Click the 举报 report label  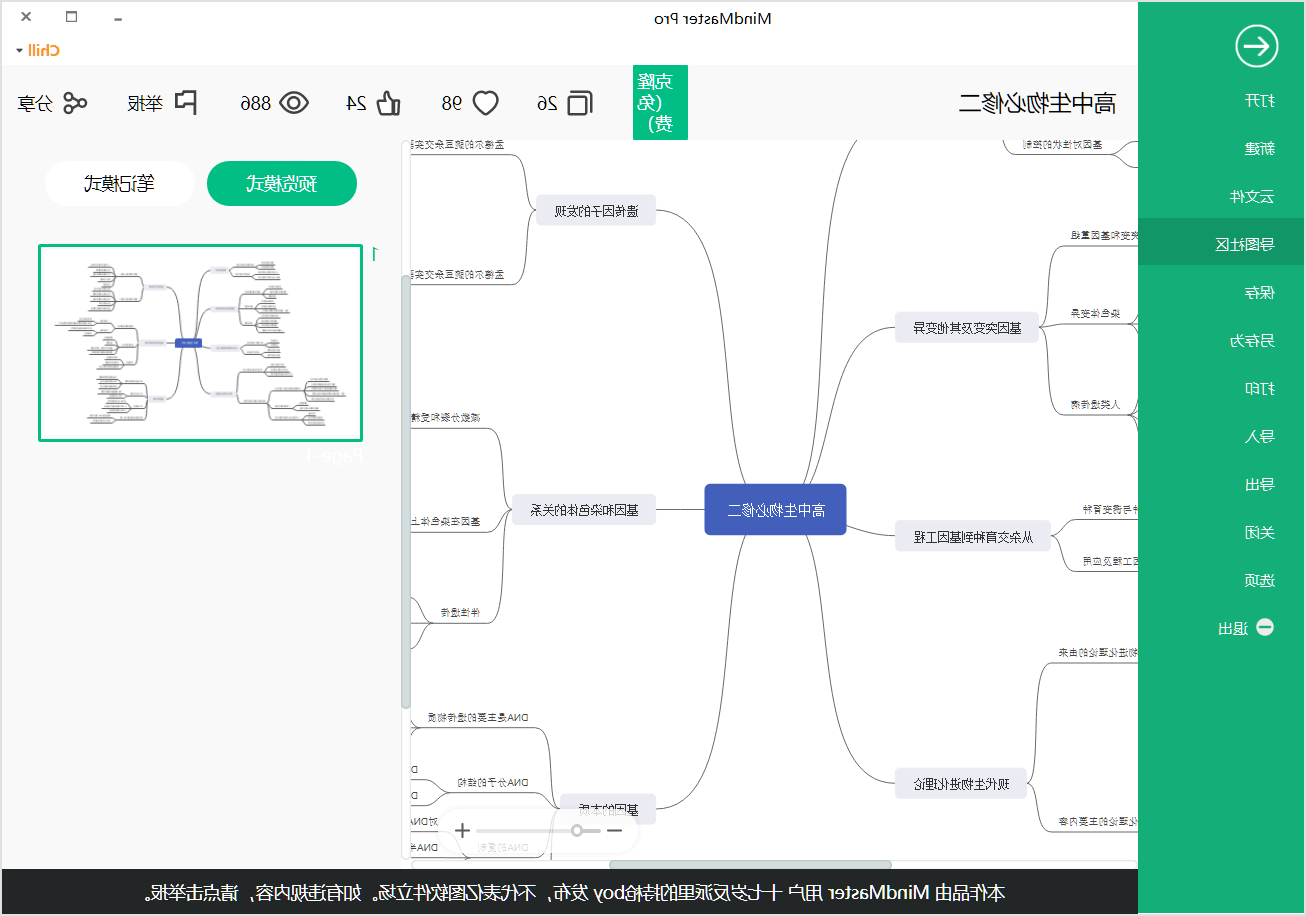coord(145,103)
